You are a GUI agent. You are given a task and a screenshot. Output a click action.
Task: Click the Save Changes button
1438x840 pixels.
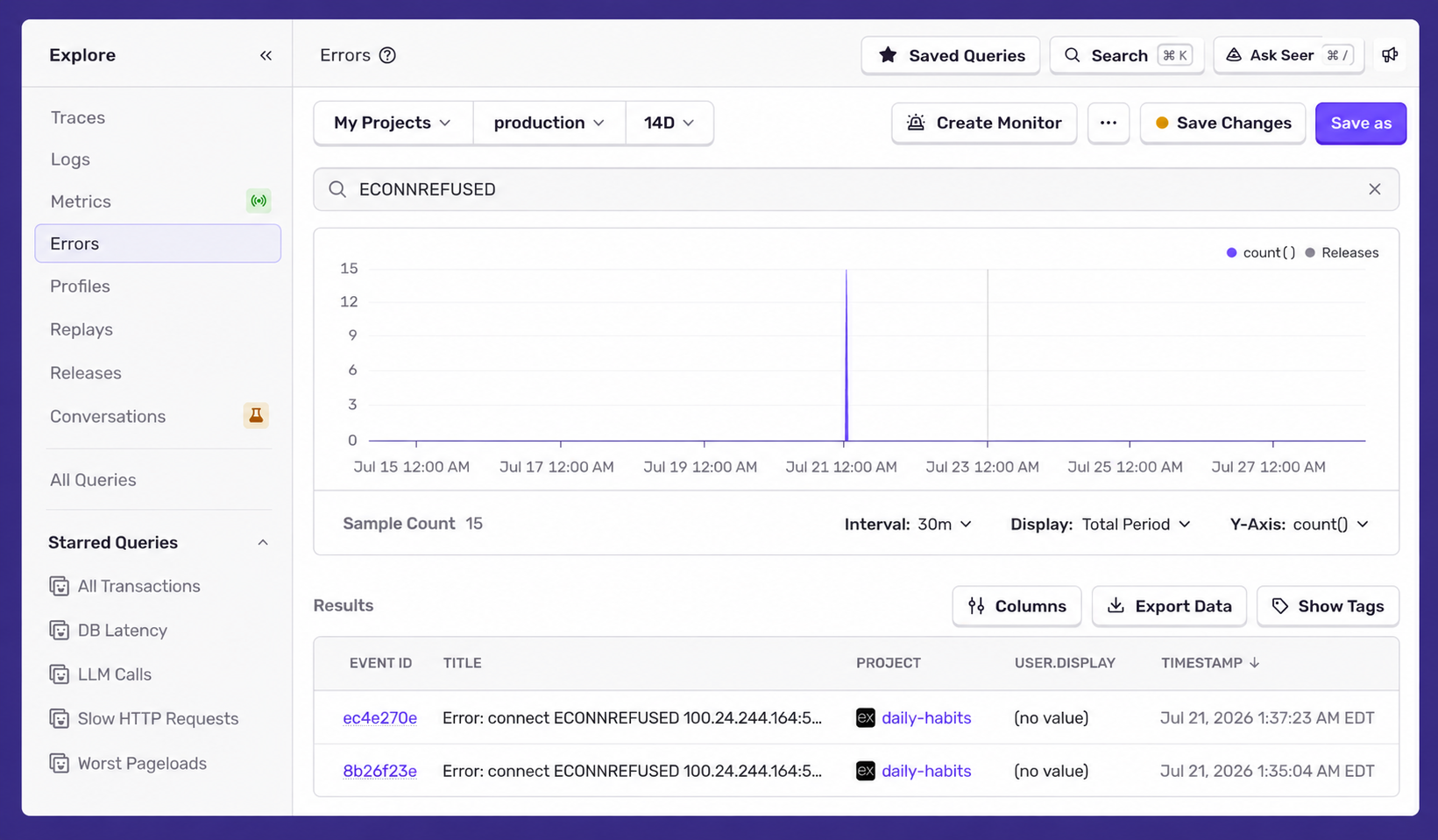[x=1223, y=123]
